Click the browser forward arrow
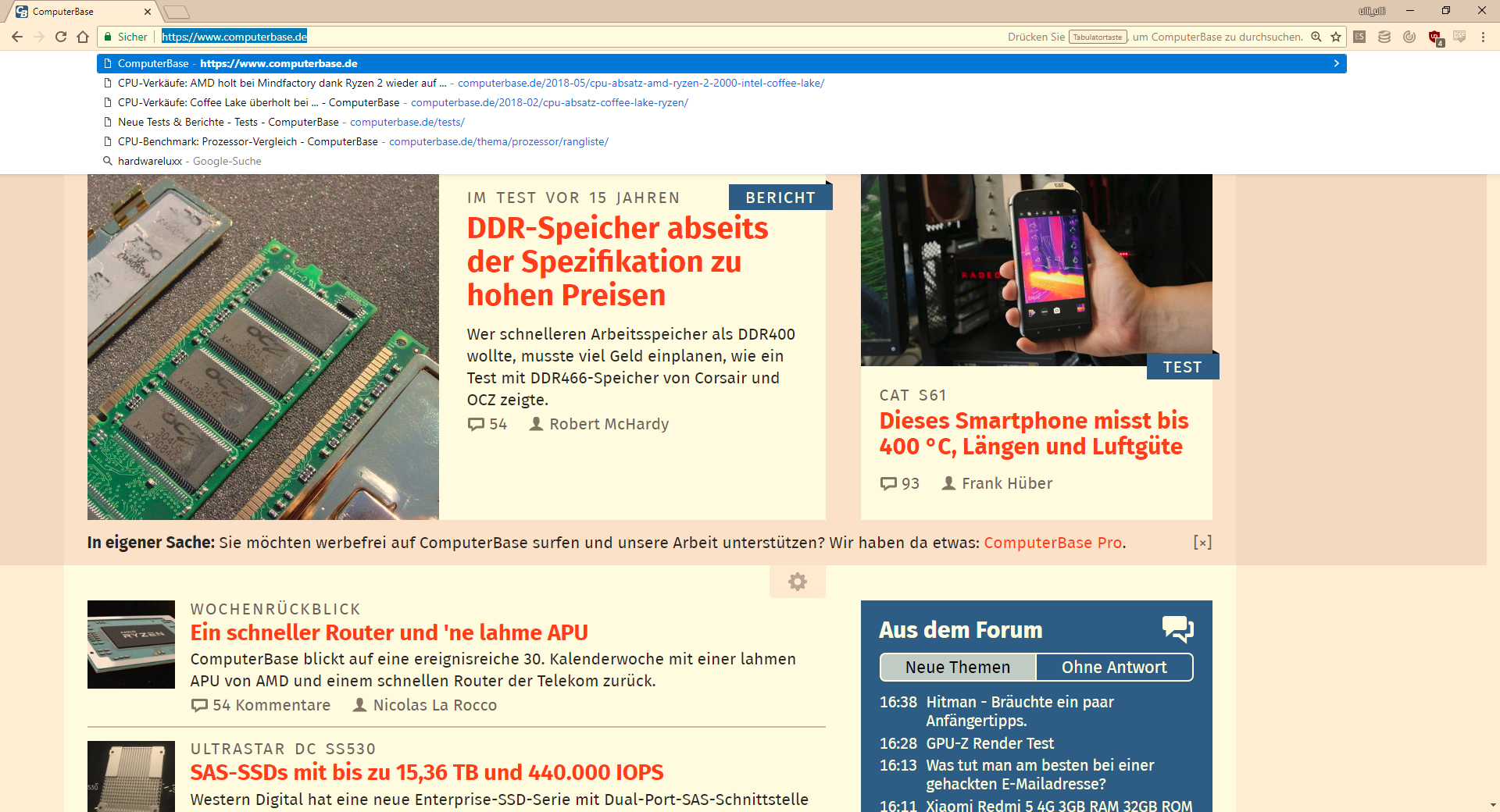This screenshot has height=812, width=1500. coord(39,37)
